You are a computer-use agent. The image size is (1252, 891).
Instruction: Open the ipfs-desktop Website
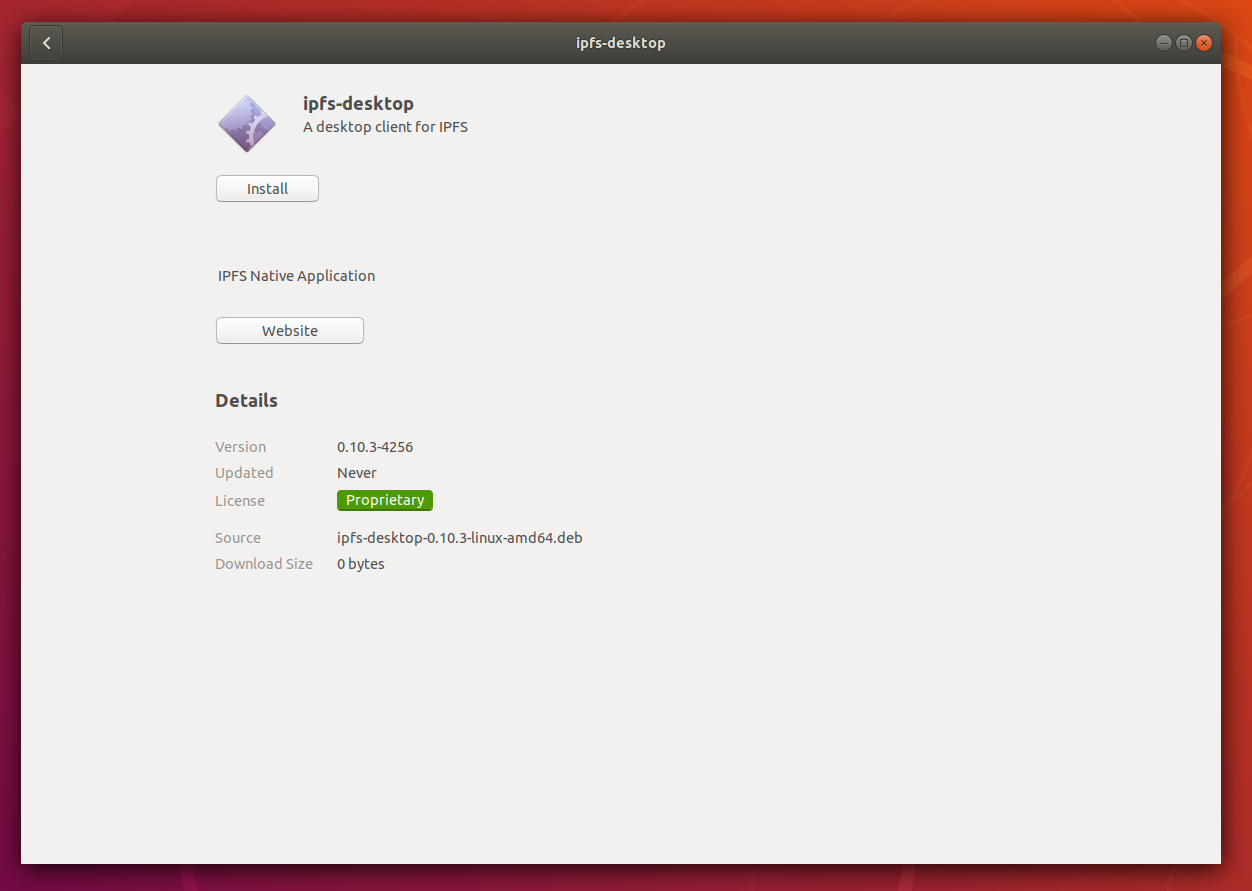point(289,330)
